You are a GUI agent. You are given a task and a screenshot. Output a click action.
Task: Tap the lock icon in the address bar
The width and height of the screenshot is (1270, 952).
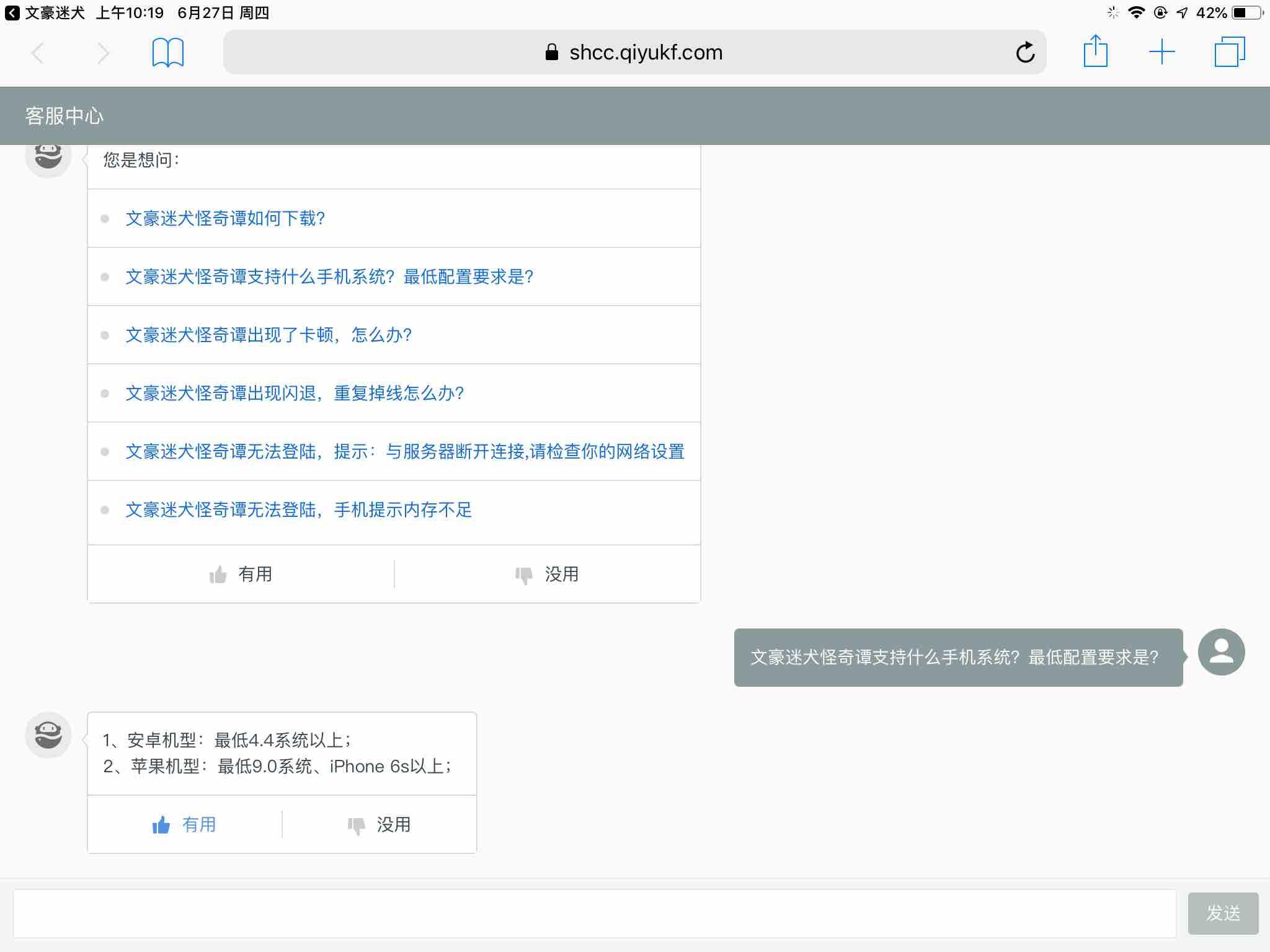point(551,52)
